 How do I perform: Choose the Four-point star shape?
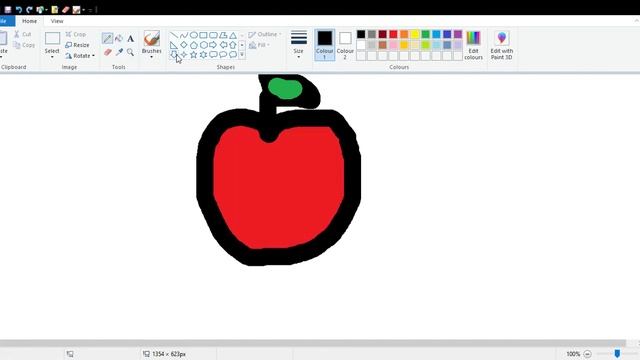184,54
